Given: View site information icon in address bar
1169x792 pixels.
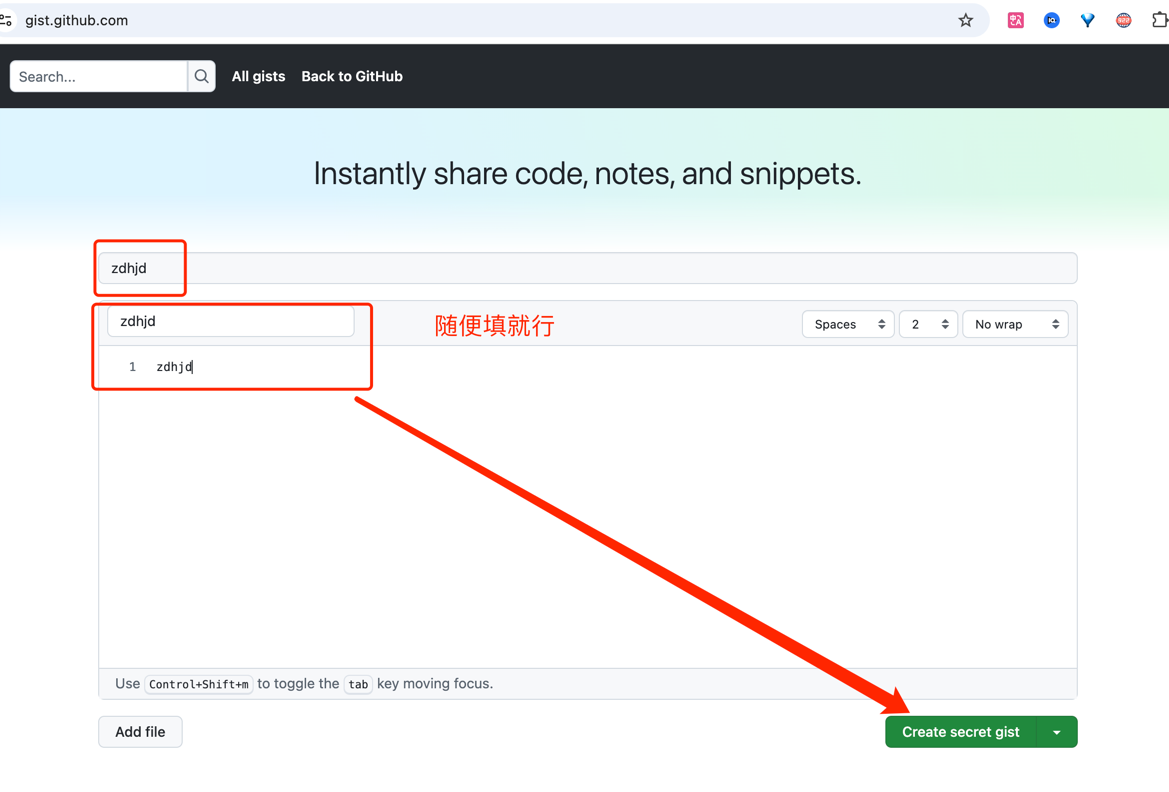Looking at the screenshot, I should [x=6, y=20].
